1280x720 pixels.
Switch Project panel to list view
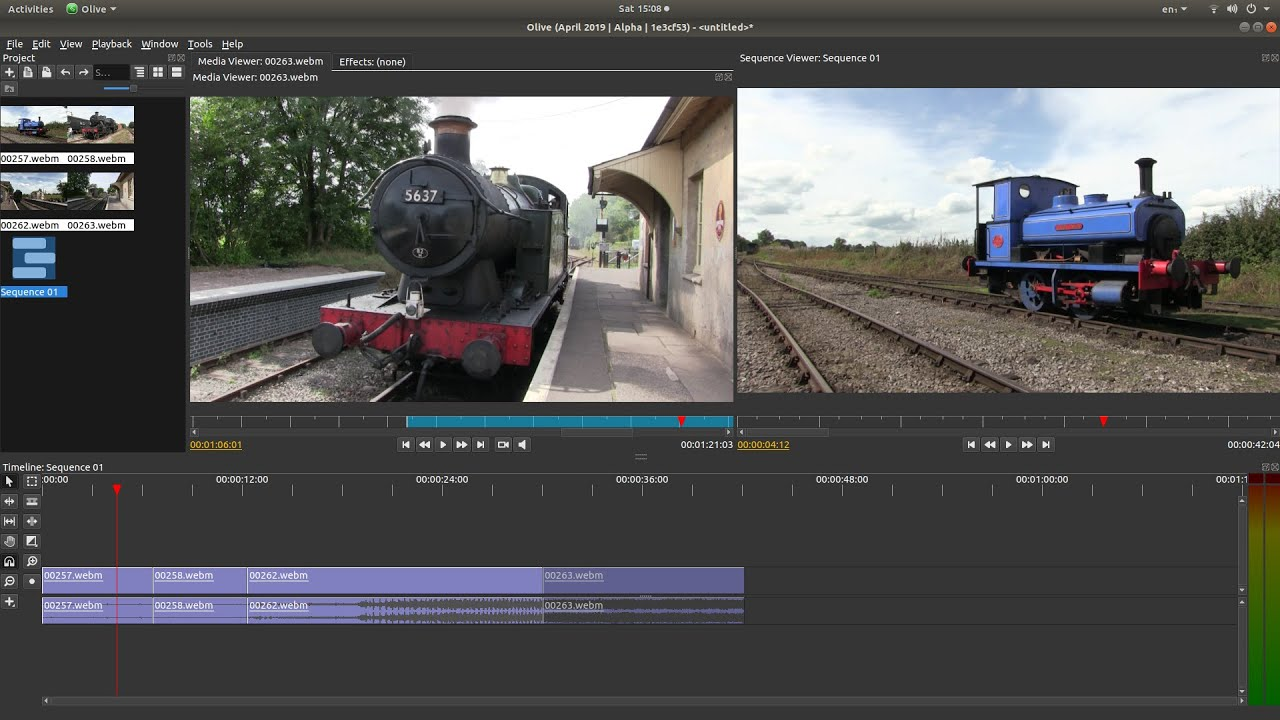pos(140,71)
